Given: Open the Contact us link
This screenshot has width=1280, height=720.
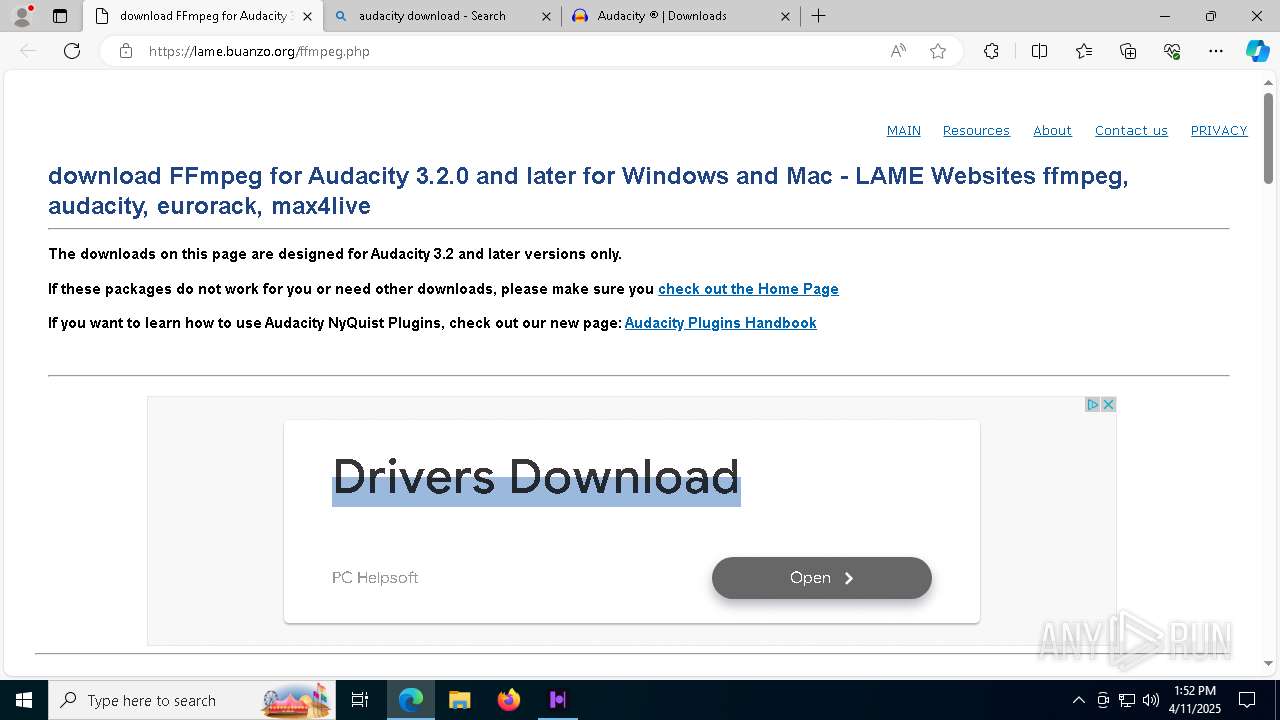Looking at the screenshot, I should (x=1131, y=131).
